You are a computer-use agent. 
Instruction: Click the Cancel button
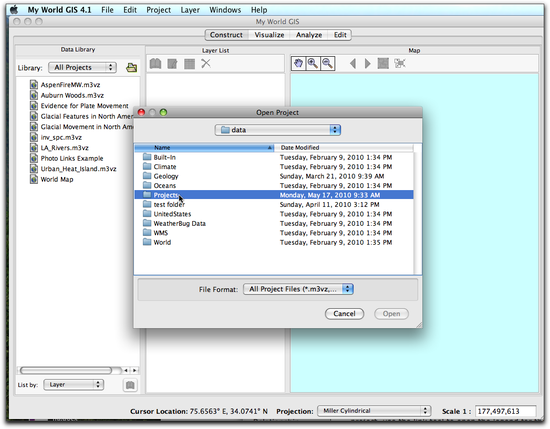coord(344,314)
